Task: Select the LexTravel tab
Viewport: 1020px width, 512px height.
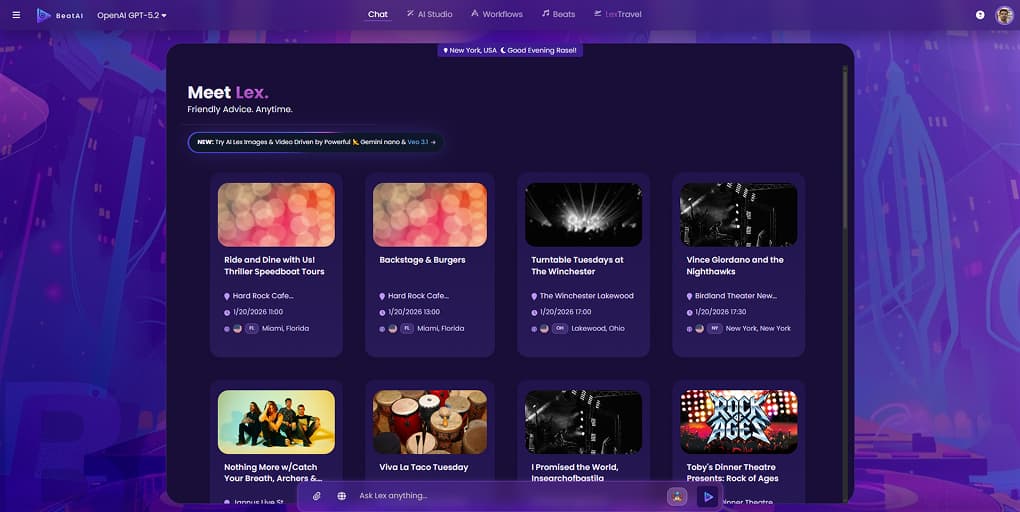Action: [617, 14]
